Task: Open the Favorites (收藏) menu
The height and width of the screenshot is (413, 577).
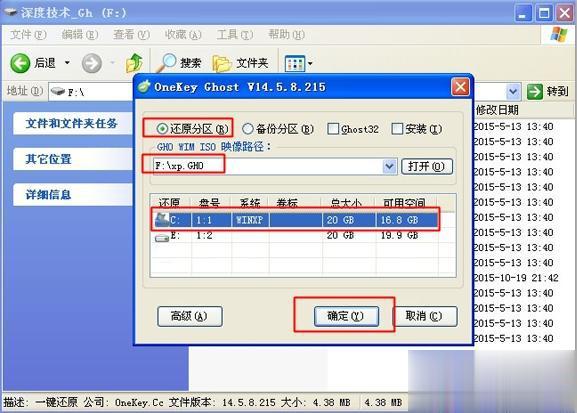Action: 183,35
